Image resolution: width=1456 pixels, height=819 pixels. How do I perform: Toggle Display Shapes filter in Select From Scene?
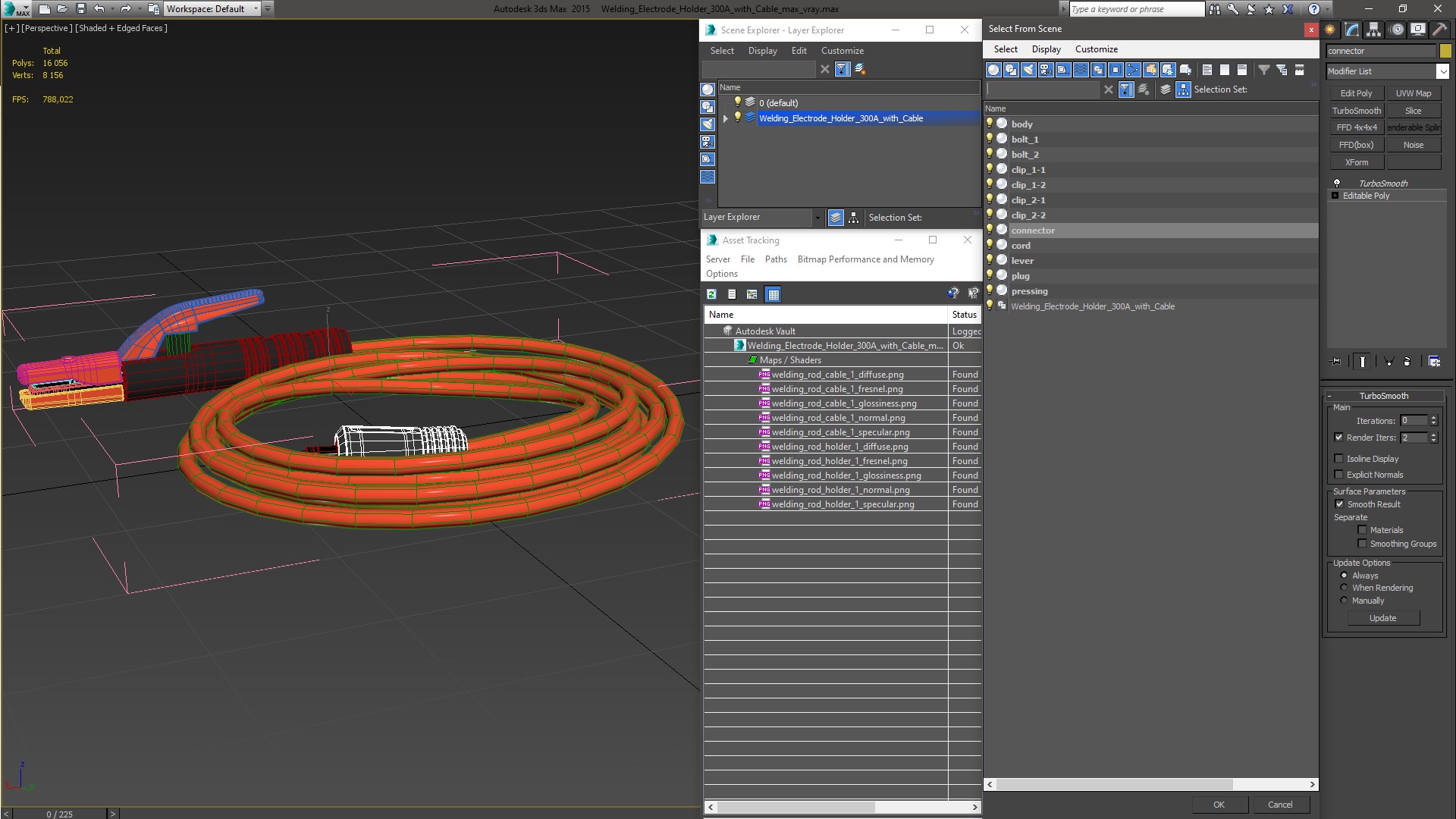click(1011, 70)
